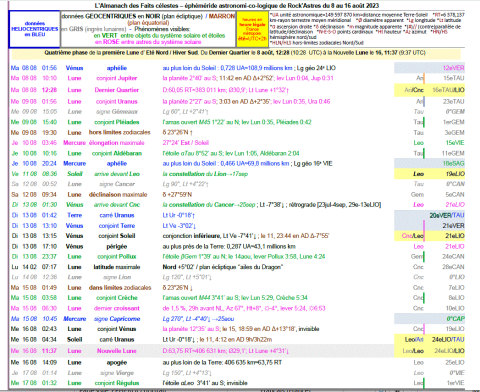480x392 pixels.
Task: Click the 'conjoint Crèche' event
Action: (117, 298)
